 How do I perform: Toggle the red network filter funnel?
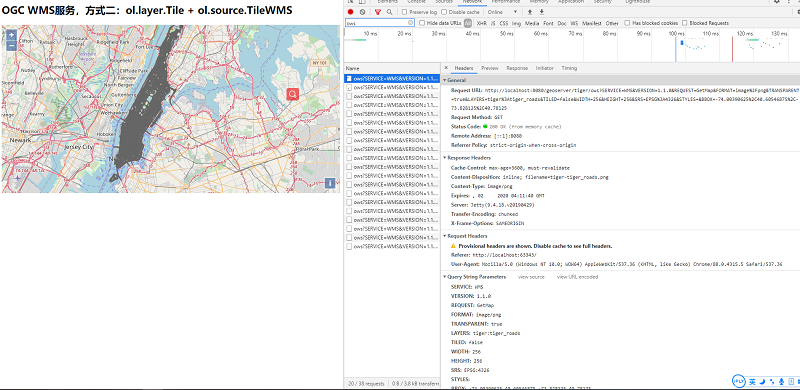pyautogui.click(x=378, y=12)
